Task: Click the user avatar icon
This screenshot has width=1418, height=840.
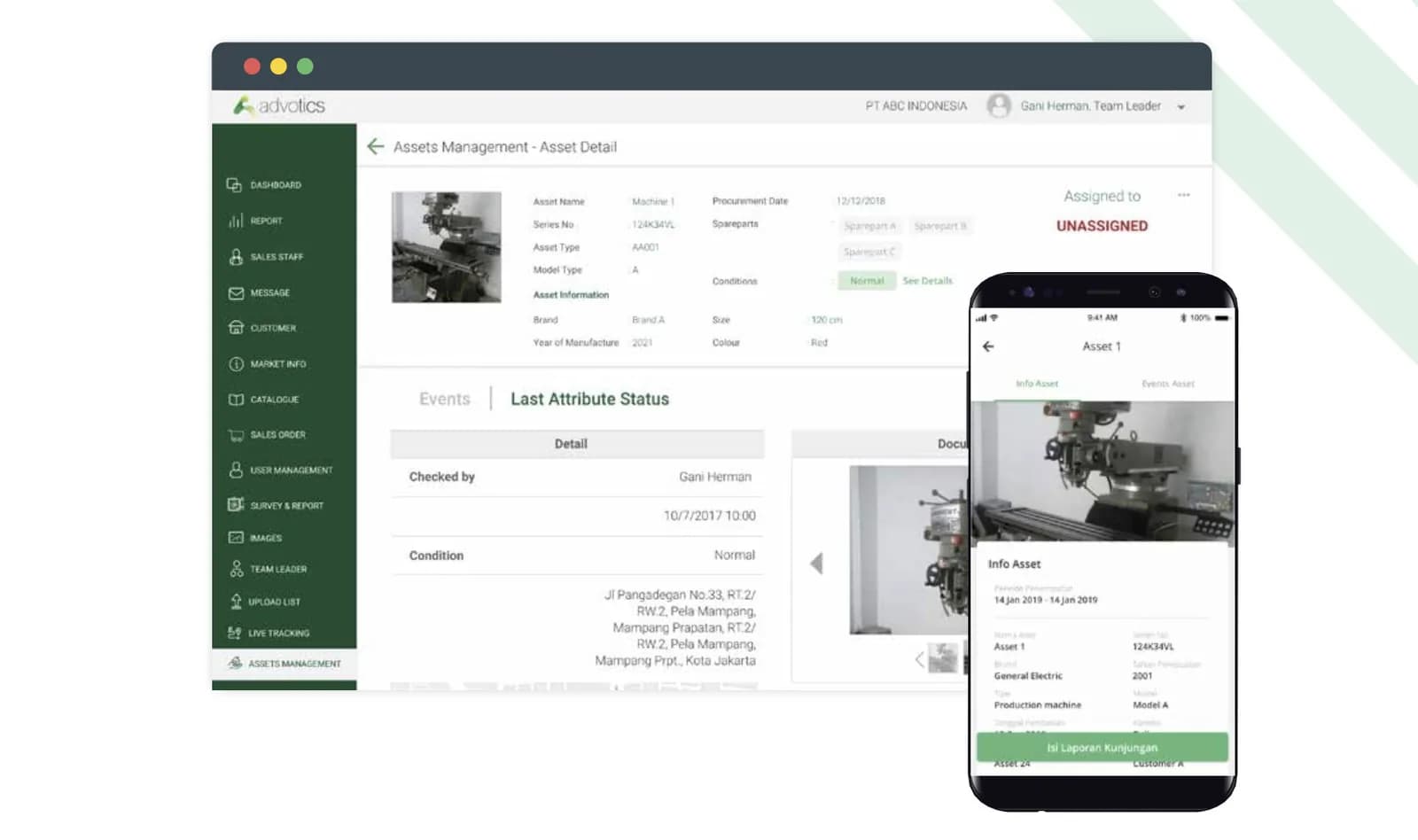Action: click(x=999, y=106)
